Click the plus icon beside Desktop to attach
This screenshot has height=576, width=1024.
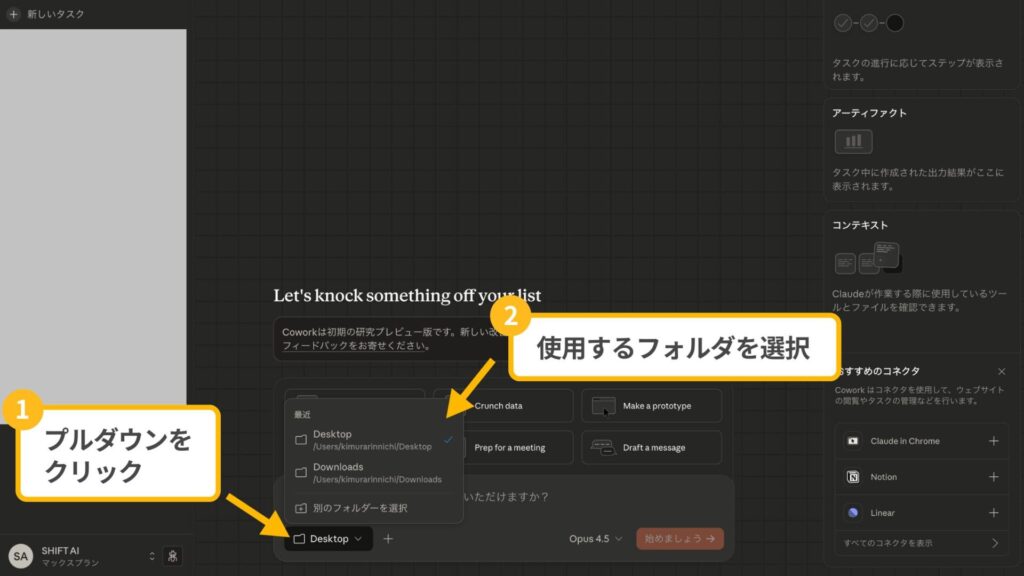(x=388, y=538)
